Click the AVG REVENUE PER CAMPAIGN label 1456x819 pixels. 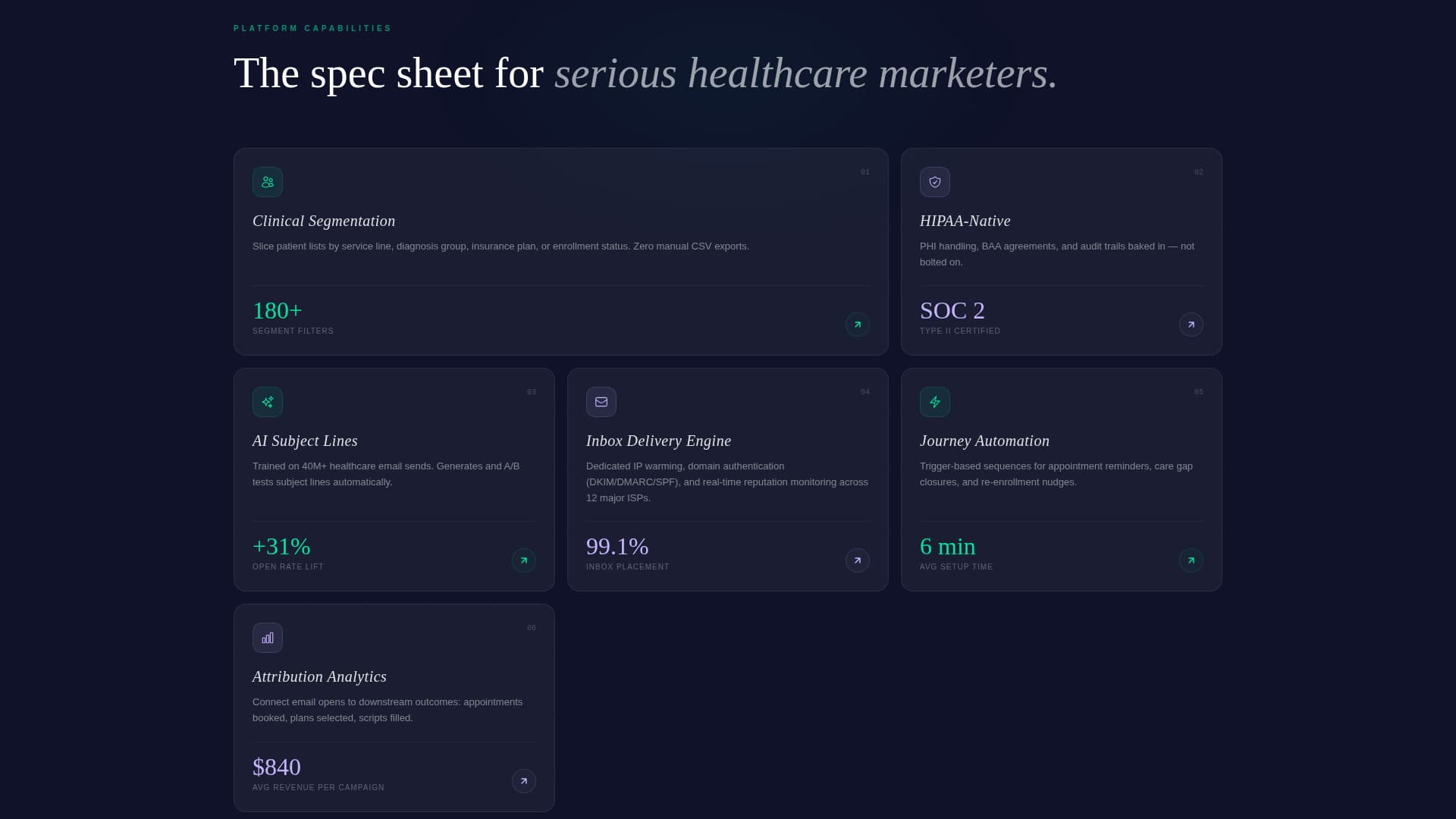(318, 788)
